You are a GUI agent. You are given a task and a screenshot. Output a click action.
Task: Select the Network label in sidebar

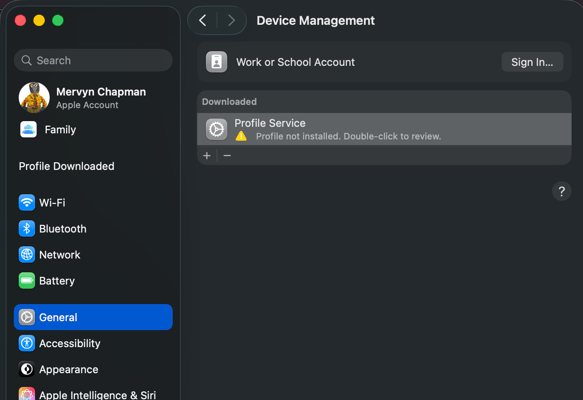click(x=59, y=255)
